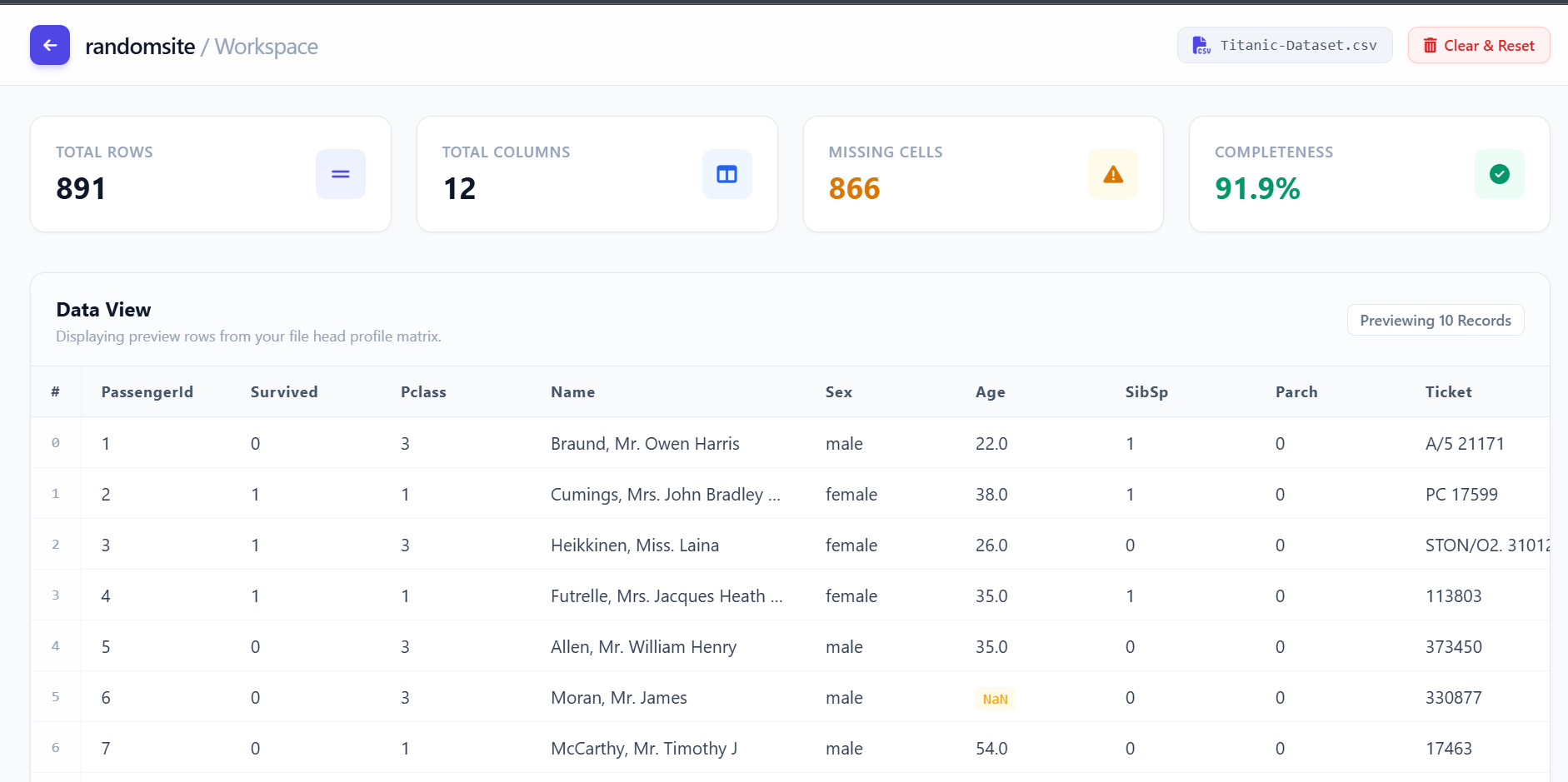This screenshot has width=1568, height=782.
Task: Click the Total Columns table icon
Action: coord(727,174)
